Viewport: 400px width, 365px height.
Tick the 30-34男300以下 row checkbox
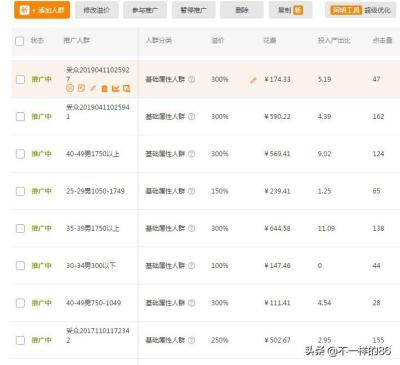pos(20,266)
